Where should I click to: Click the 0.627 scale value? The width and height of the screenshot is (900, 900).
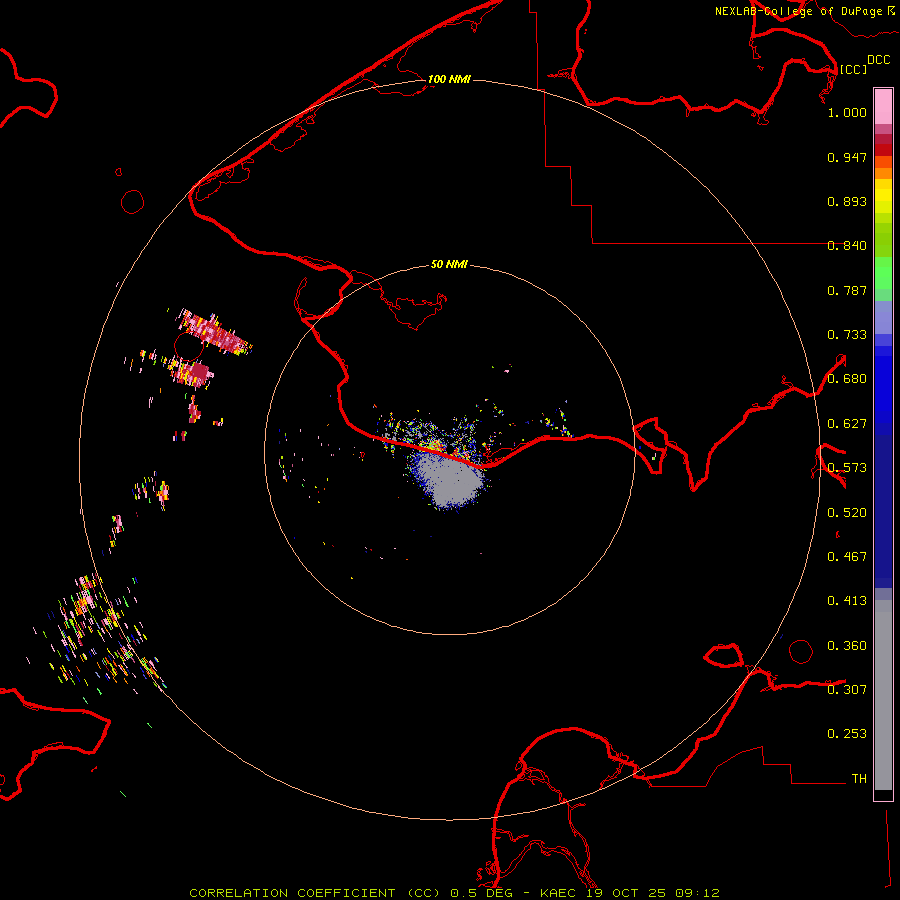[847, 424]
